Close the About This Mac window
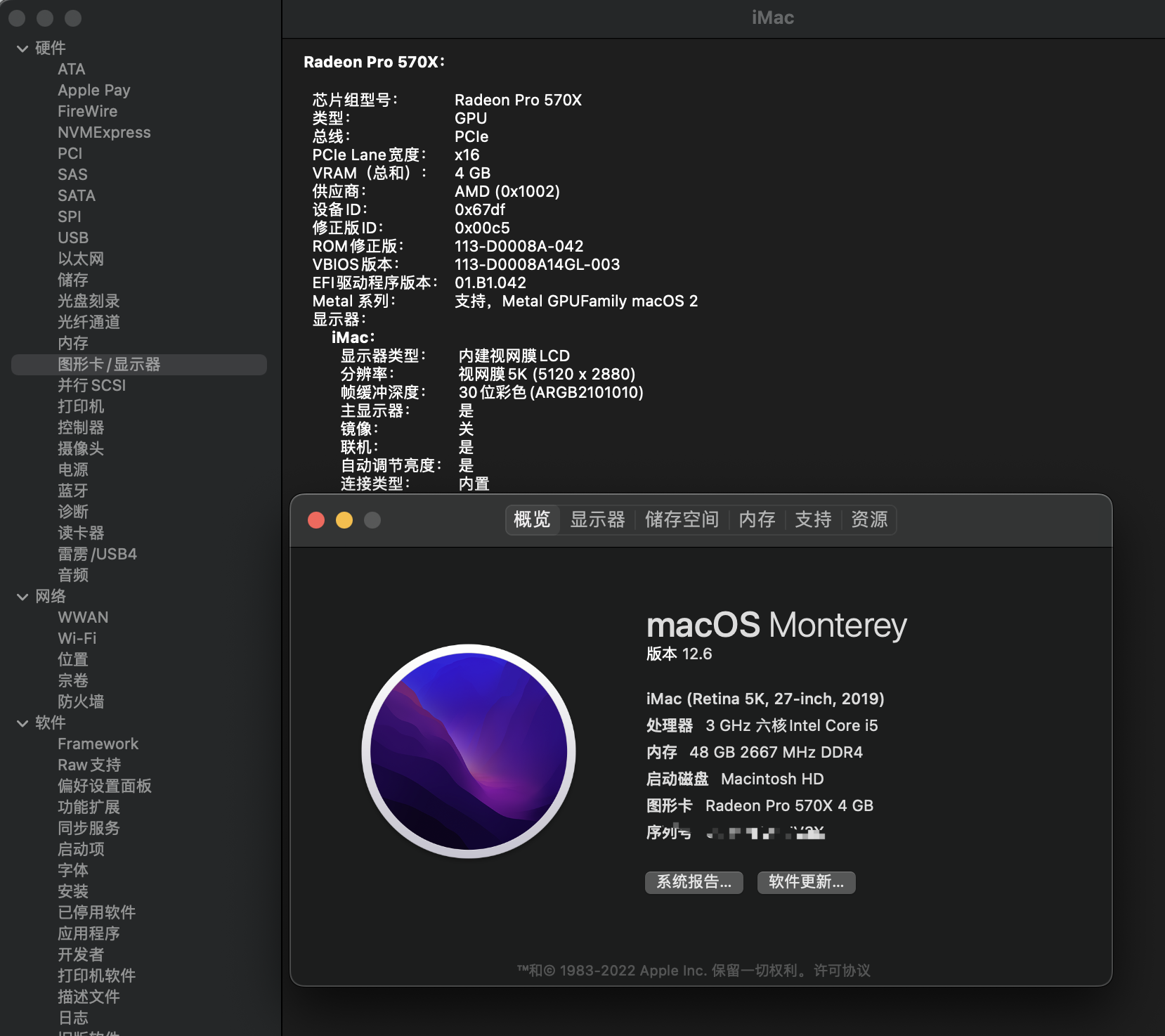1165x1036 pixels. coord(316,520)
